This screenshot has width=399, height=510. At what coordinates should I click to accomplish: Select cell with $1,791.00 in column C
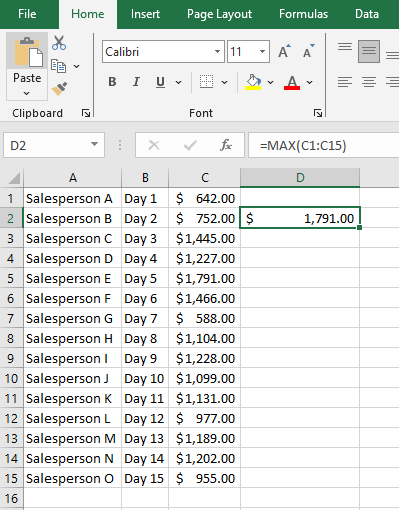204,279
